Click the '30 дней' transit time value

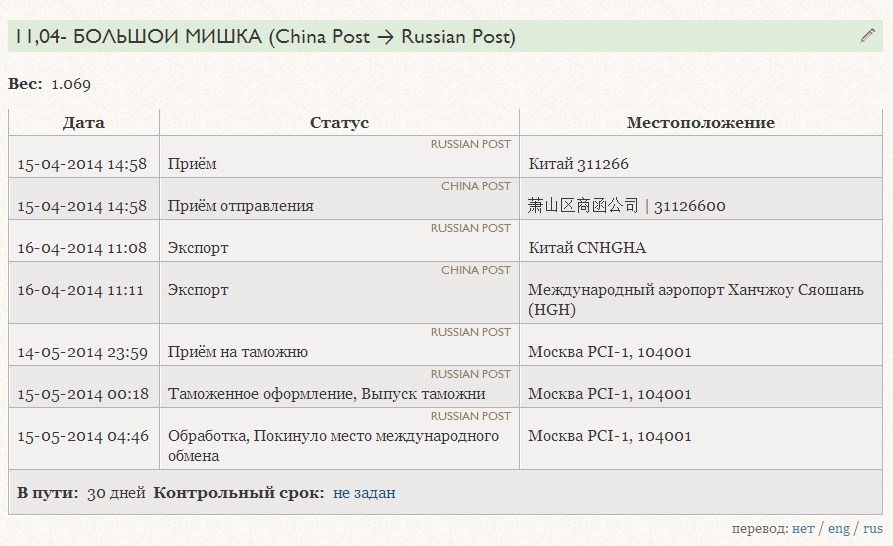coord(116,493)
